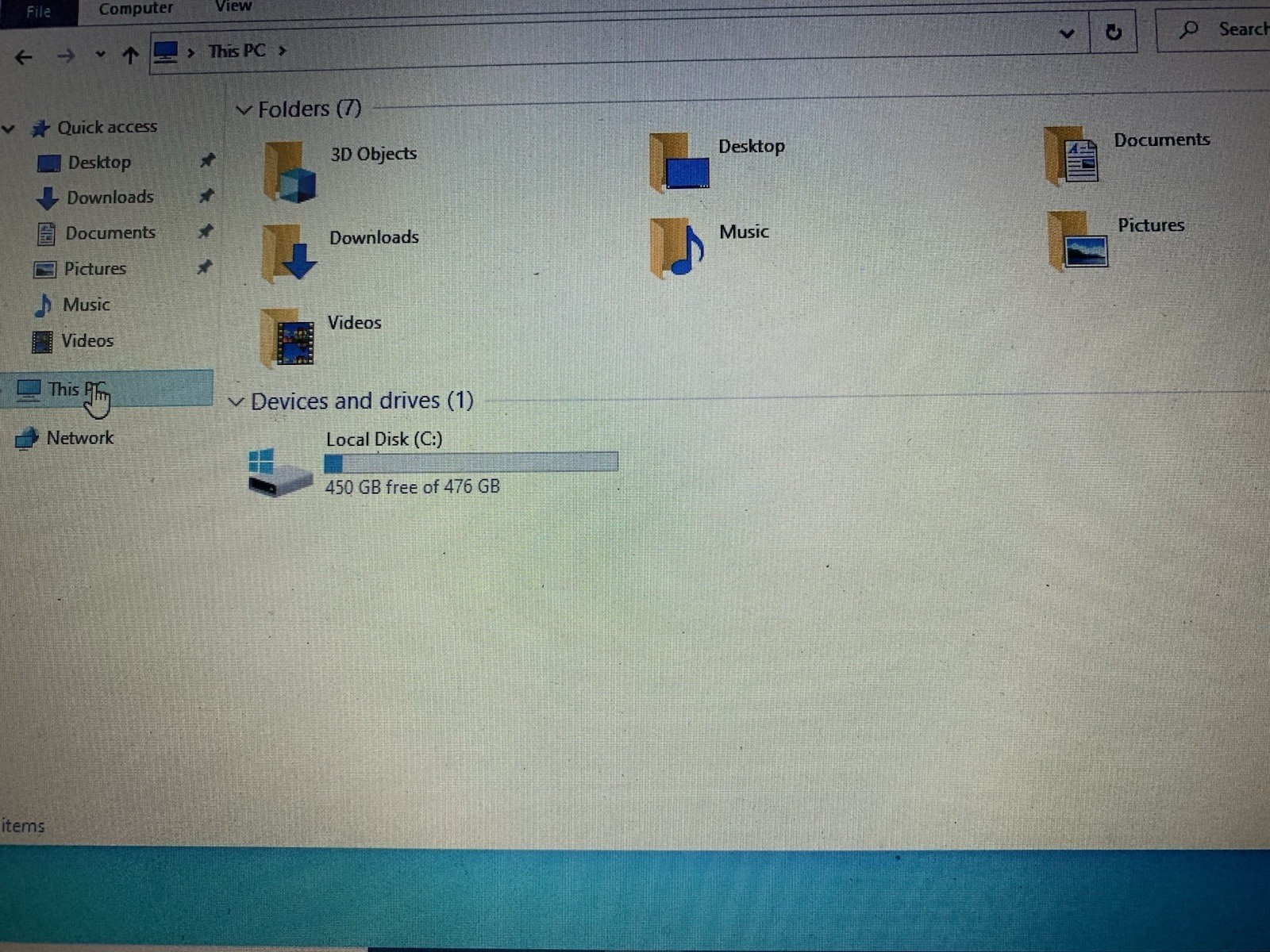Select Music label in Quick access sidebar
This screenshot has width=1270, height=952.
tap(87, 305)
